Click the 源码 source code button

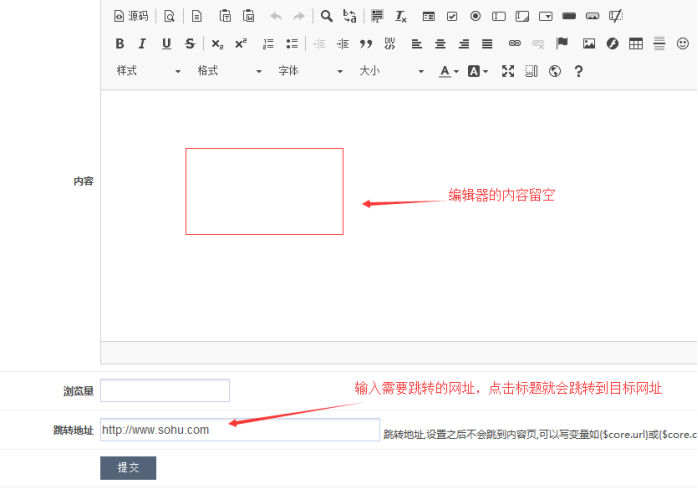point(131,16)
